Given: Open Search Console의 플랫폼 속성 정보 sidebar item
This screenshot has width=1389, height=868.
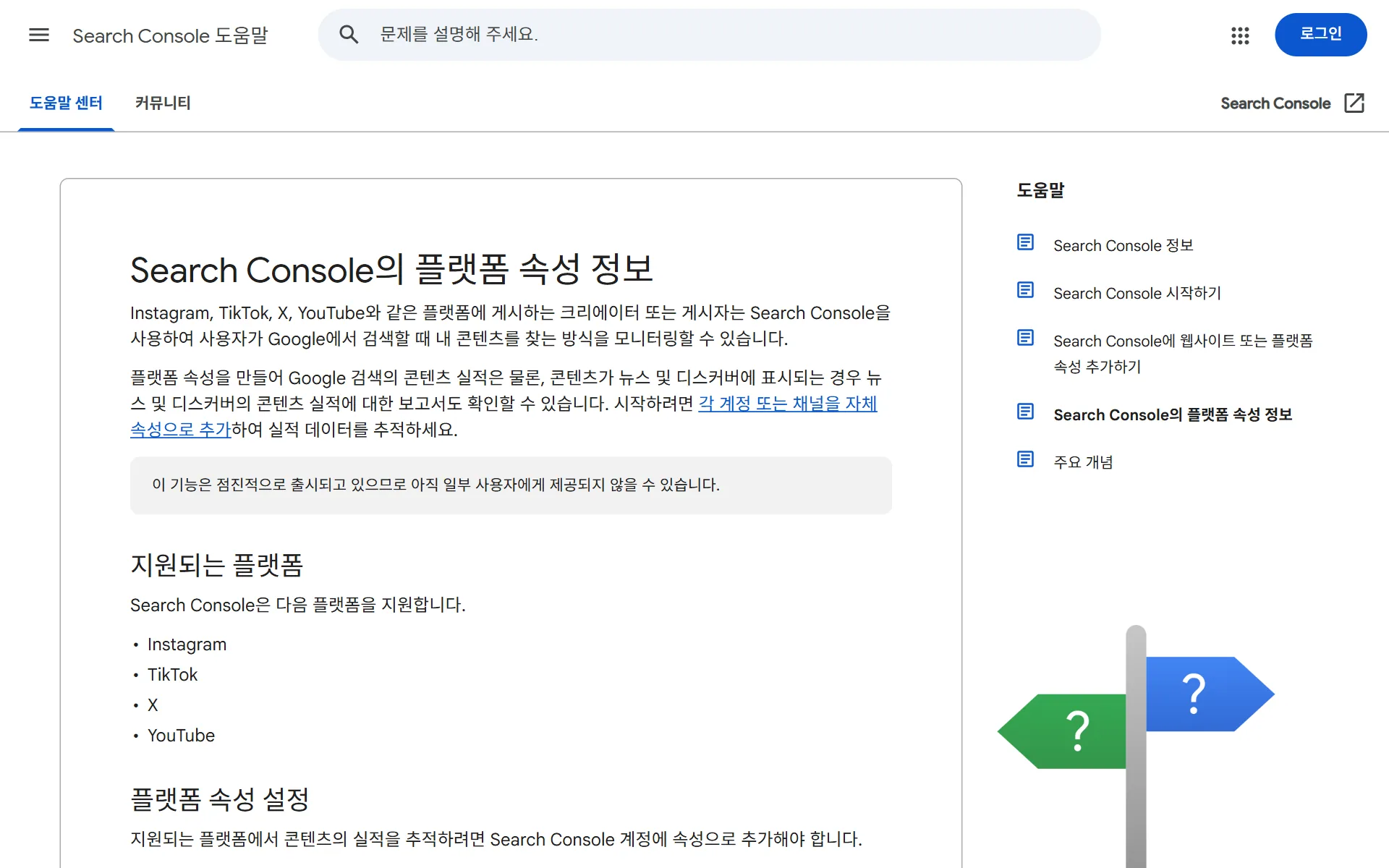Looking at the screenshot, I should (x=1173, y=415).
